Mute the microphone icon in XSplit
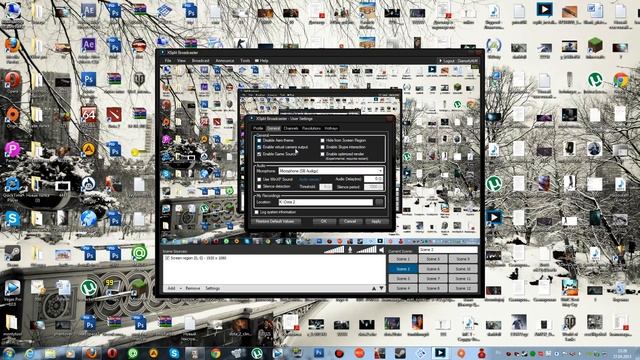This screenshot has height=360, width=640. [x=350, y=249]
